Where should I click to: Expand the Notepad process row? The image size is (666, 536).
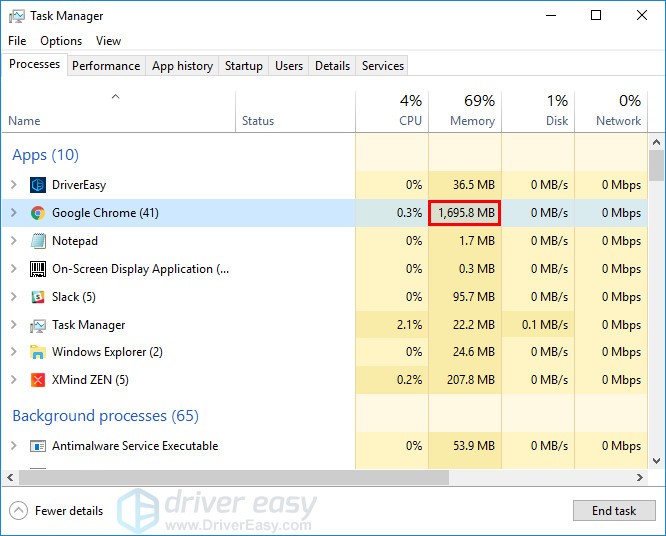coord(14,241)
